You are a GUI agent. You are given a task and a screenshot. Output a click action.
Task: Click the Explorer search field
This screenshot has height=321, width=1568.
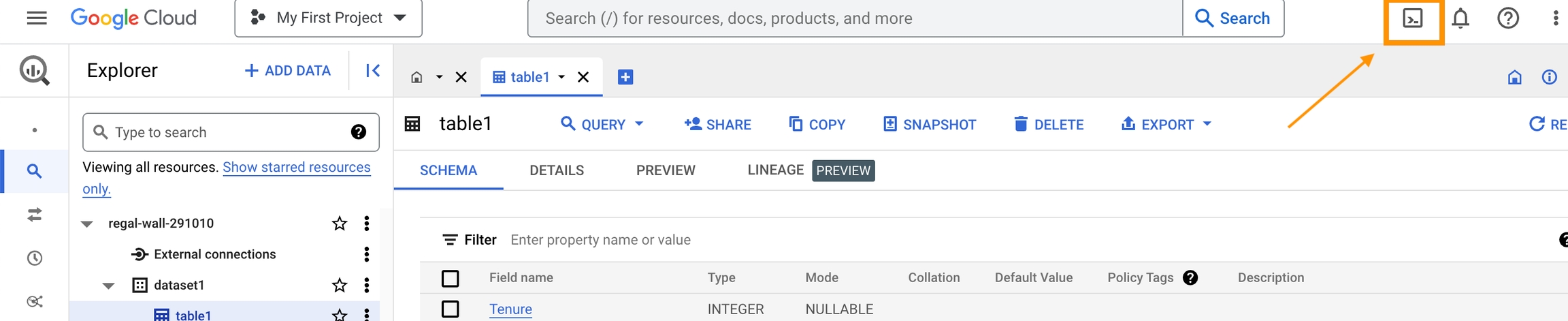(x=230, y=132)
